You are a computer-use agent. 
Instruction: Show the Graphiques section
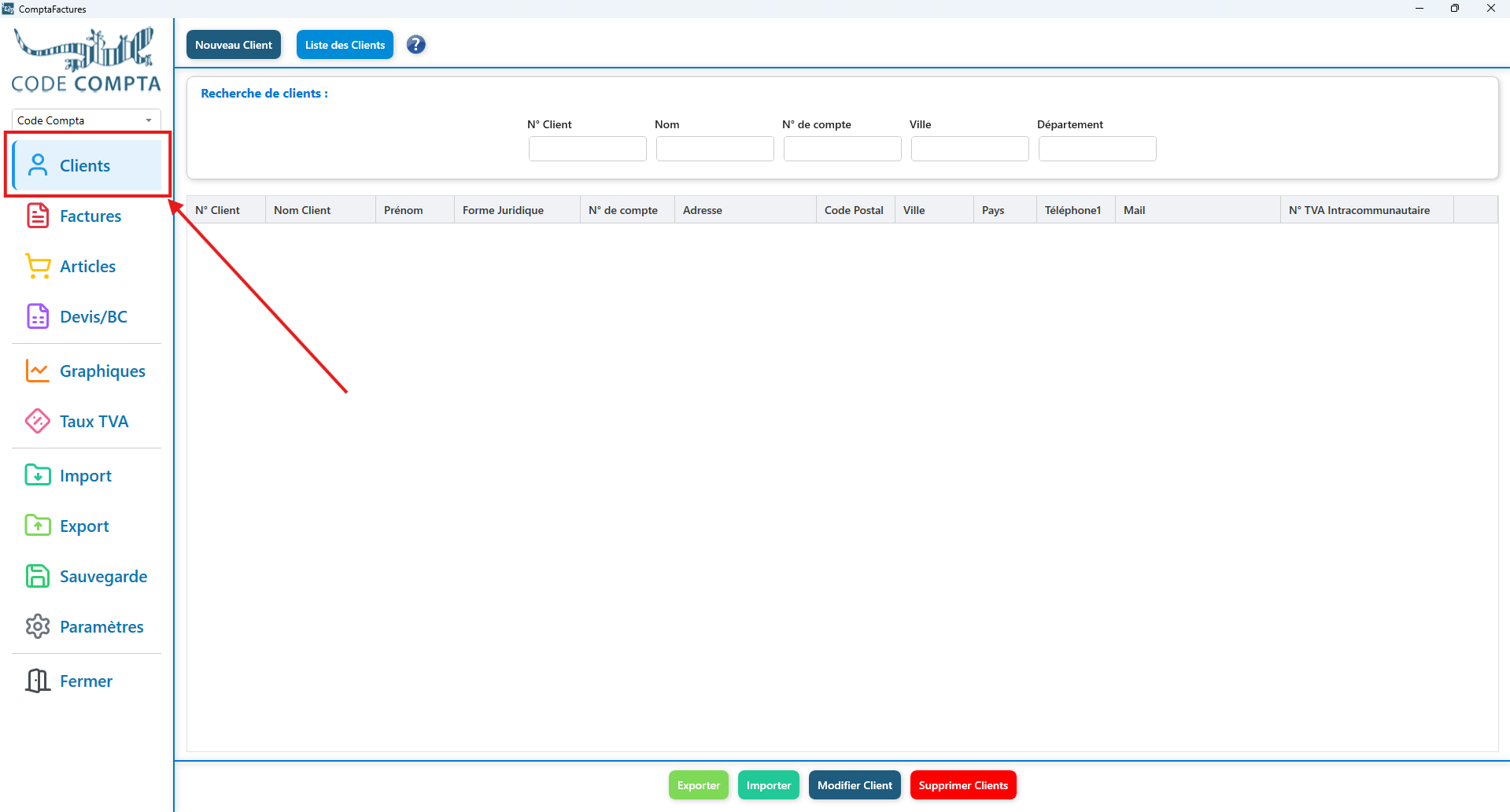coord(102,371)
